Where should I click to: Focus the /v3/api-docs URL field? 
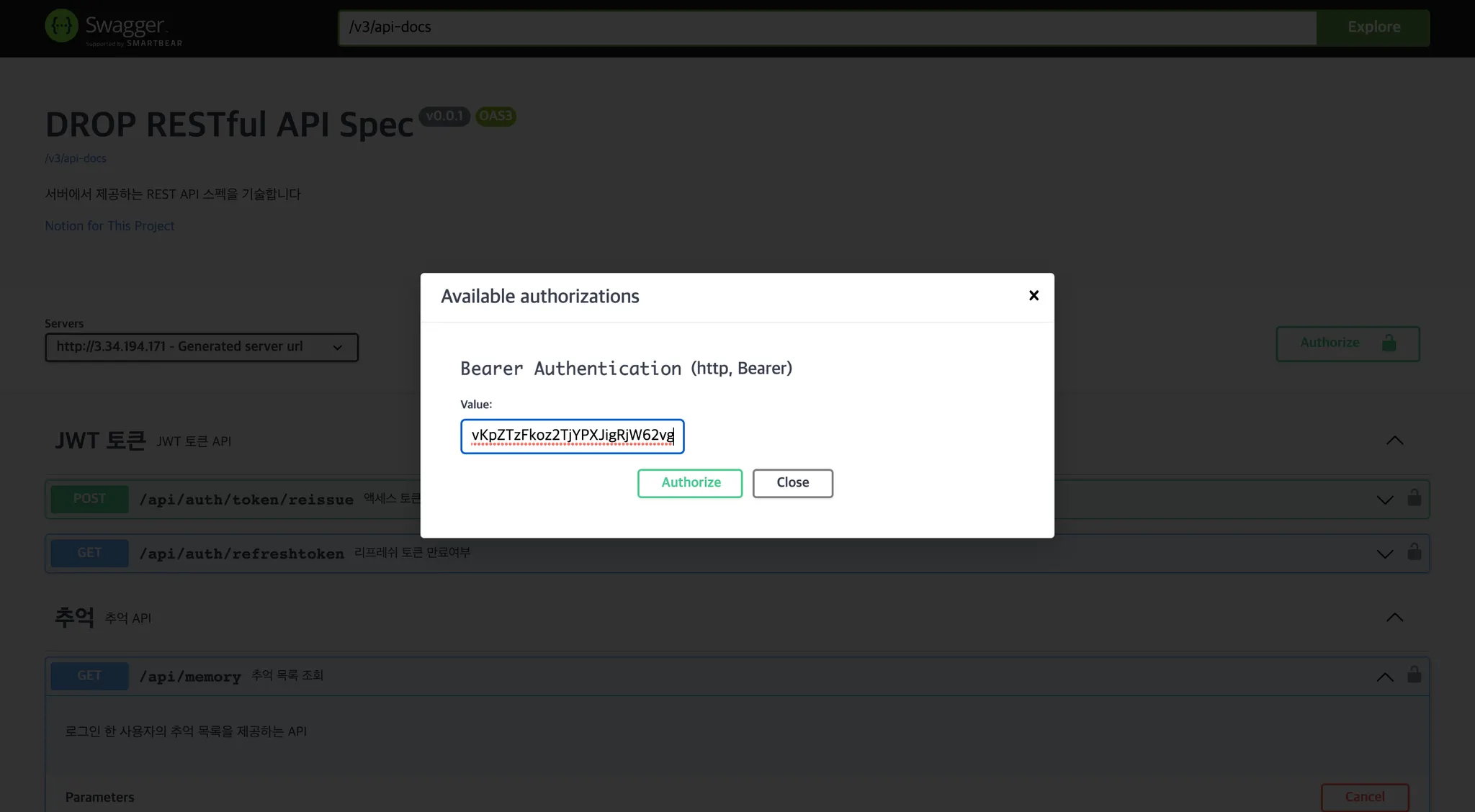827,27
